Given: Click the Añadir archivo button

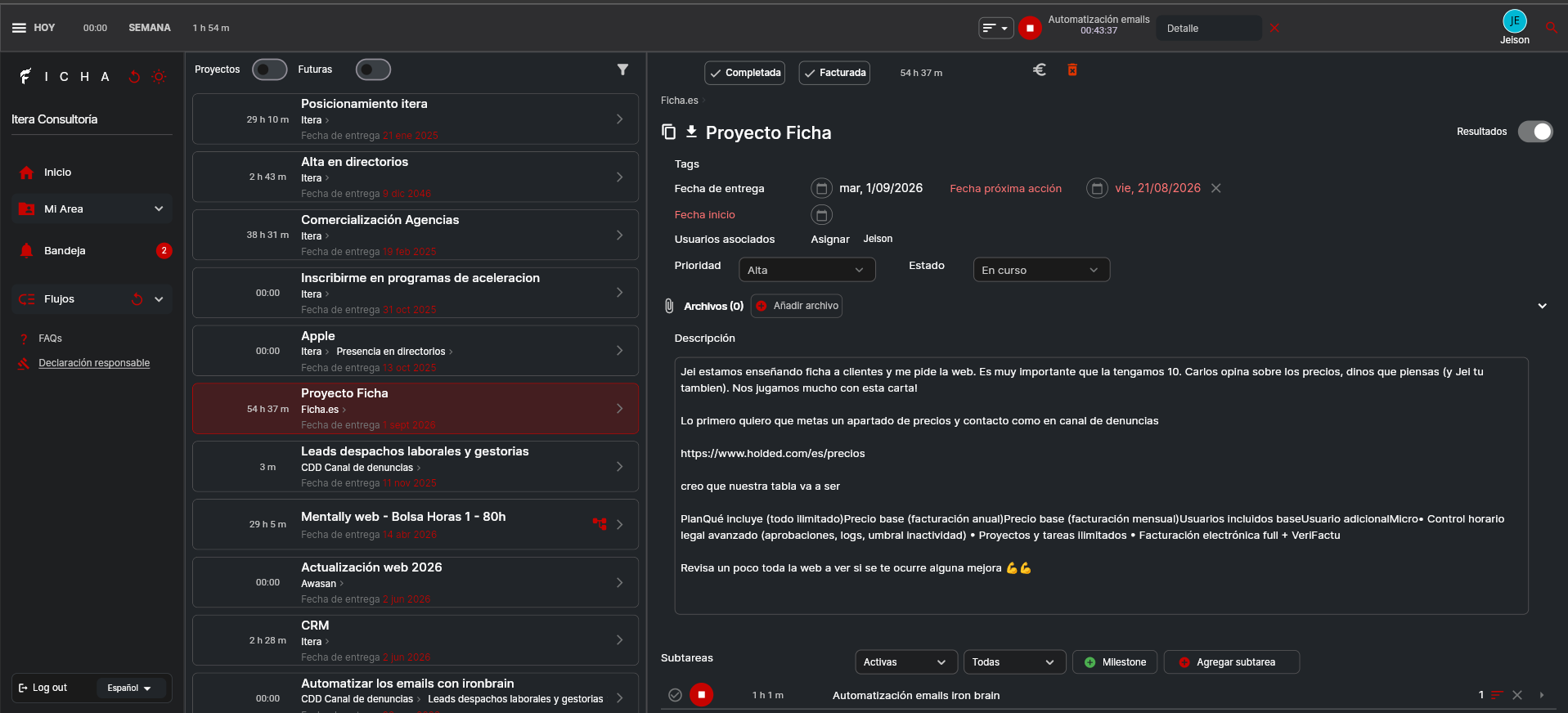Looking at the screenshot, I should (797, 306).
